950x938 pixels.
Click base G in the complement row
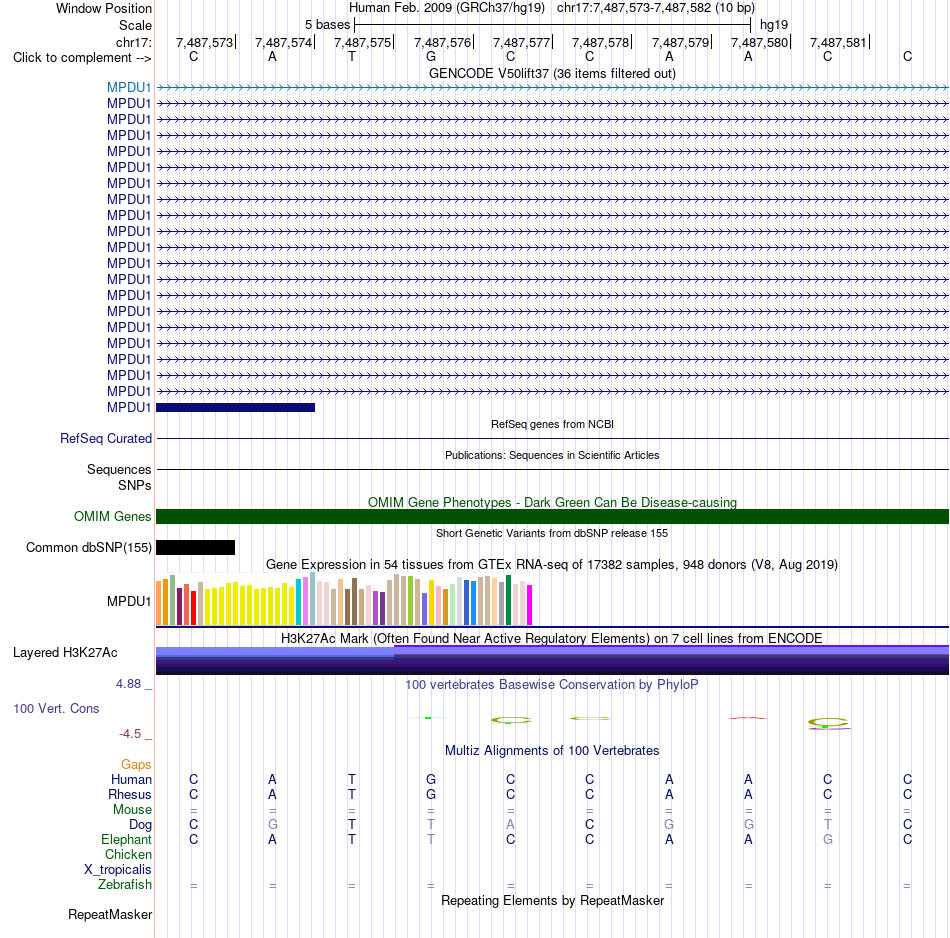431,56
